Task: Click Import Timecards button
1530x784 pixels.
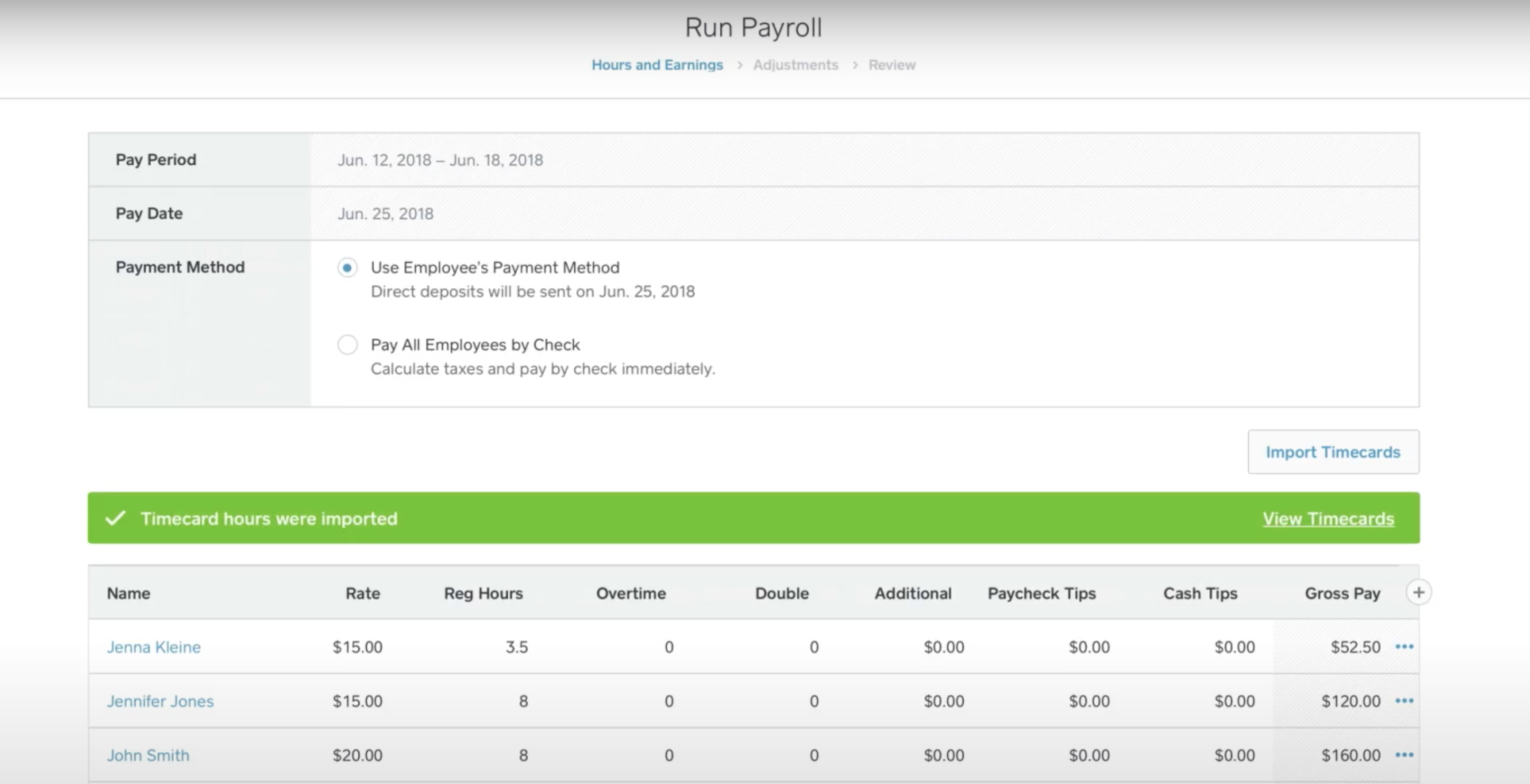Action: [1333, 452]
